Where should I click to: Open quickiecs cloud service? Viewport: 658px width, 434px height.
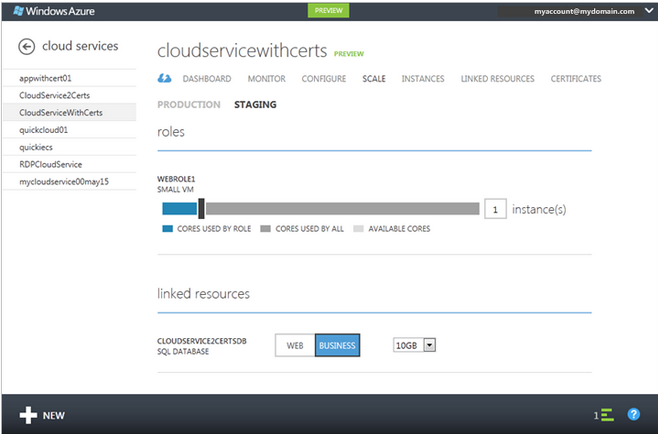point(70,147)
